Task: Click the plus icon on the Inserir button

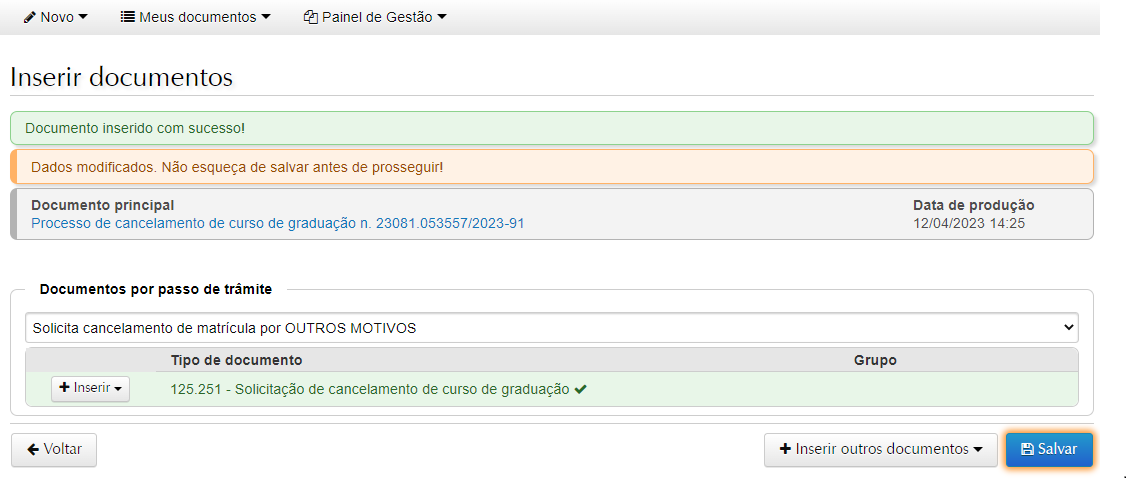Action: (x=66, y=388)
